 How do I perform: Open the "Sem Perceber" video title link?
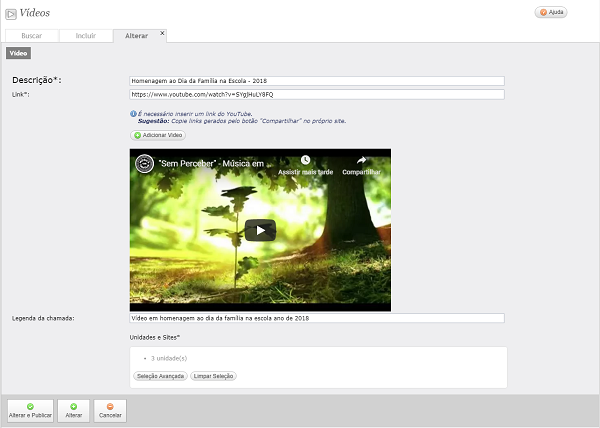click(211, 164)
